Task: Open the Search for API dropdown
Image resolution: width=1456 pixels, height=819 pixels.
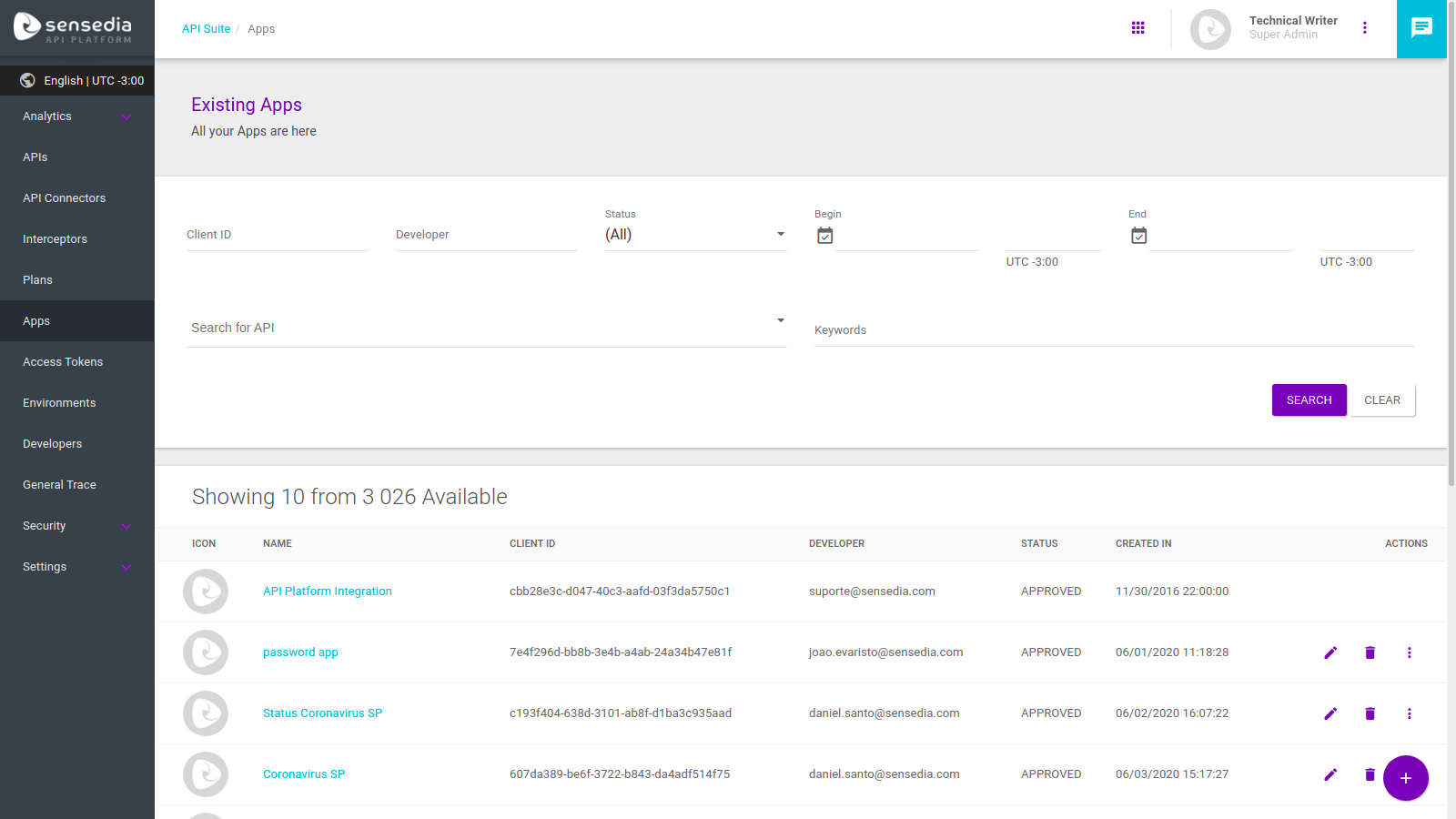Action: tap(486, 328)
